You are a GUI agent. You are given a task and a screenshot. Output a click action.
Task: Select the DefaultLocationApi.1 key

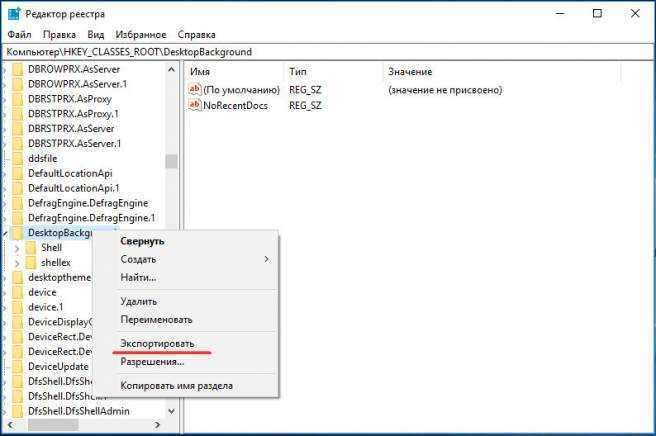pos(74,188)
